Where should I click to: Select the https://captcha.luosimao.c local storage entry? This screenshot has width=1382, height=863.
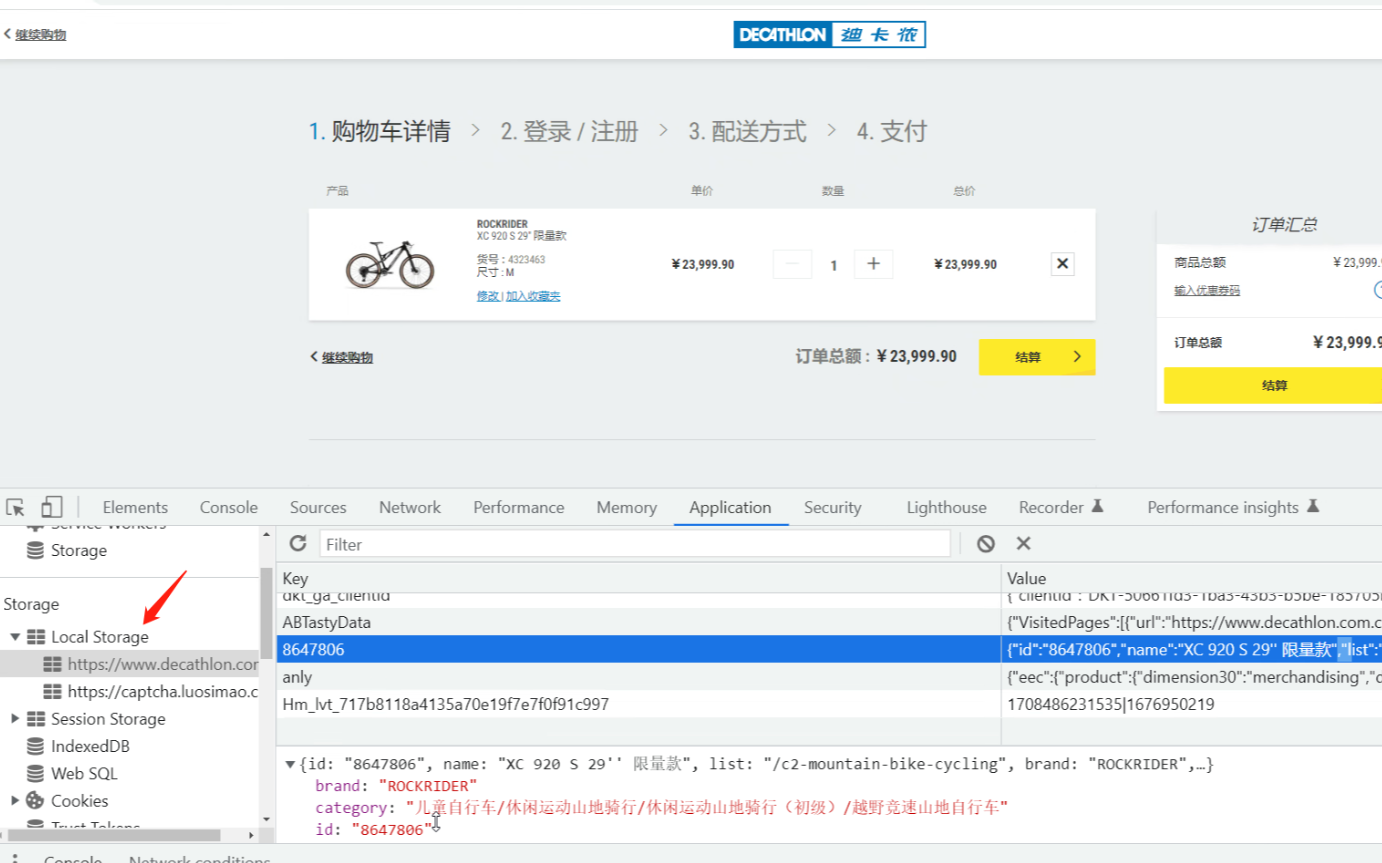click(x=150, y=691)
